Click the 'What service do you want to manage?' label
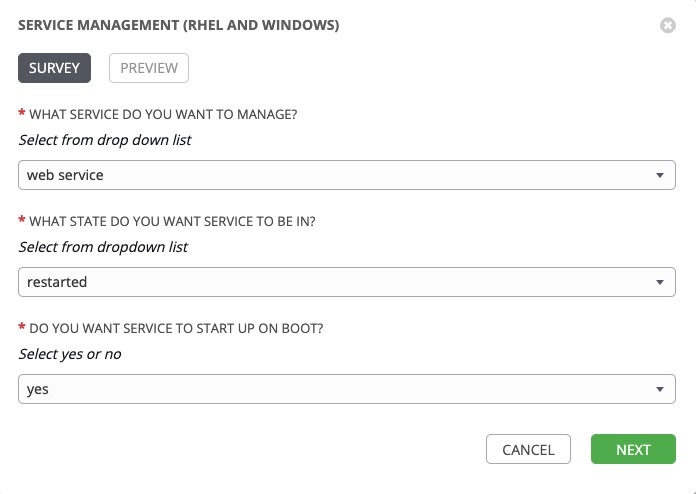Image resolution: width=696 pixels, height=494 pixels. pos(163,114)
